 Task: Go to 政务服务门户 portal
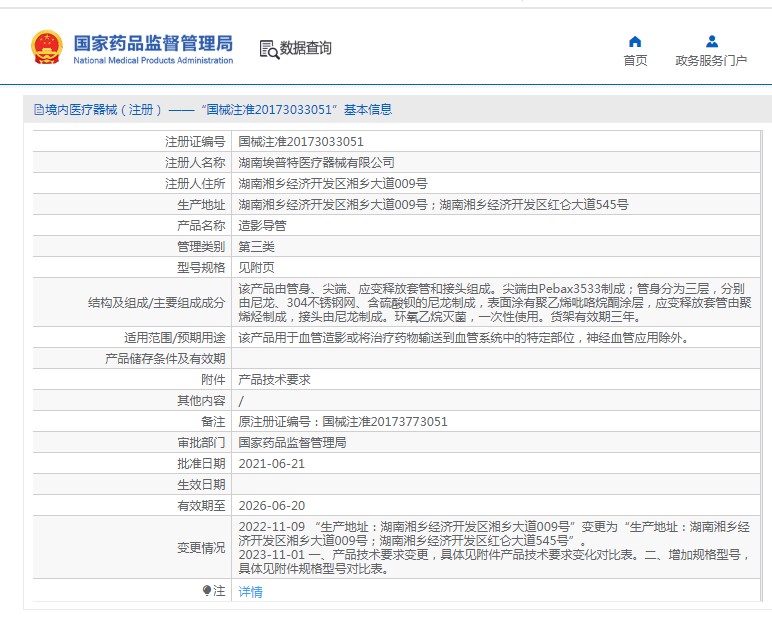click(711, 60)
